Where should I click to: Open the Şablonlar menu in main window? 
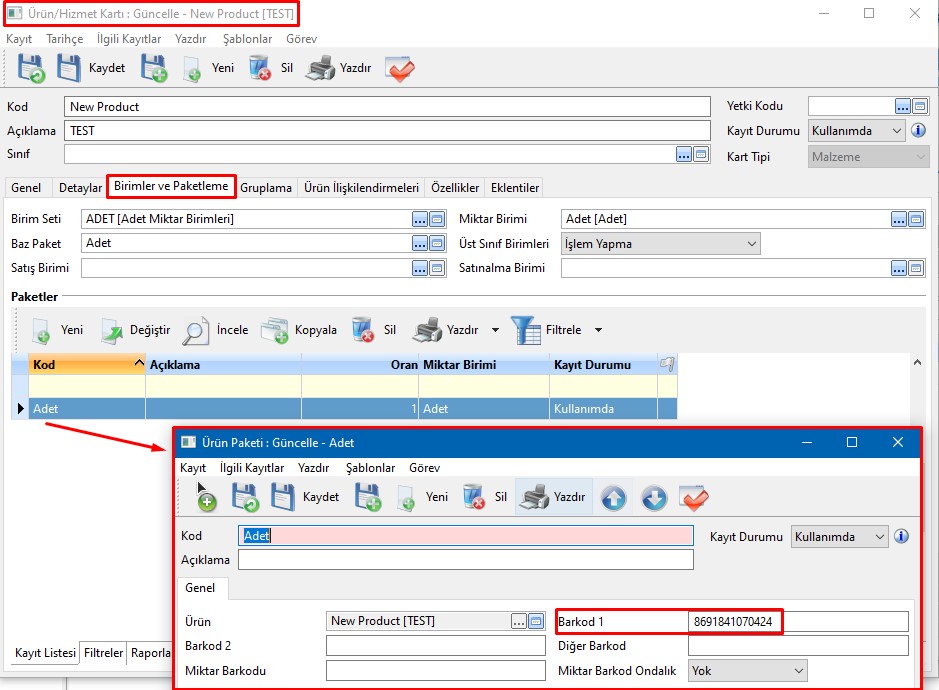tap(247, 39)
